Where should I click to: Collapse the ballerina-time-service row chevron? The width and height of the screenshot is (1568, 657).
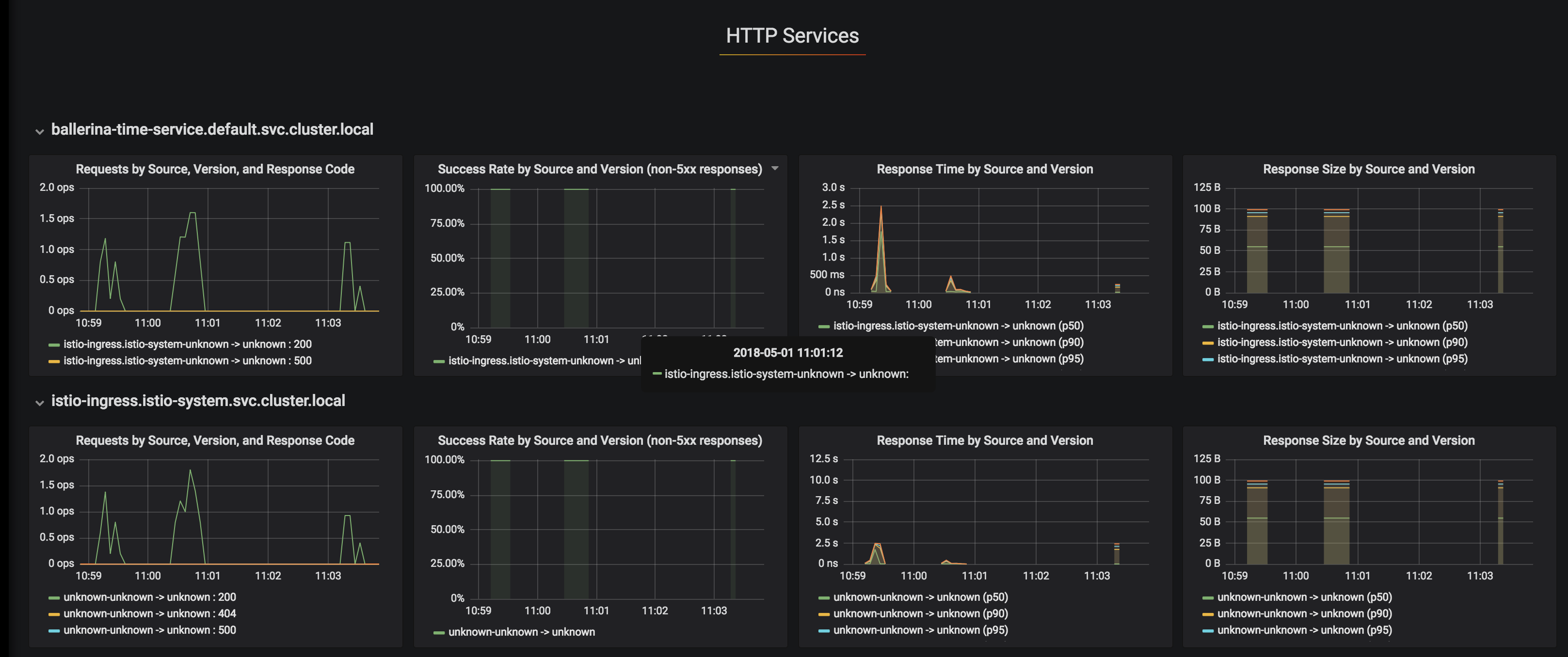coord(40,131)
